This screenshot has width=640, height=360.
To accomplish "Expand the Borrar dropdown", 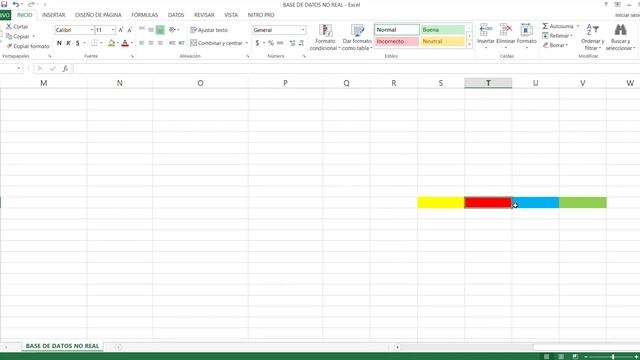I will coord(567,45).
